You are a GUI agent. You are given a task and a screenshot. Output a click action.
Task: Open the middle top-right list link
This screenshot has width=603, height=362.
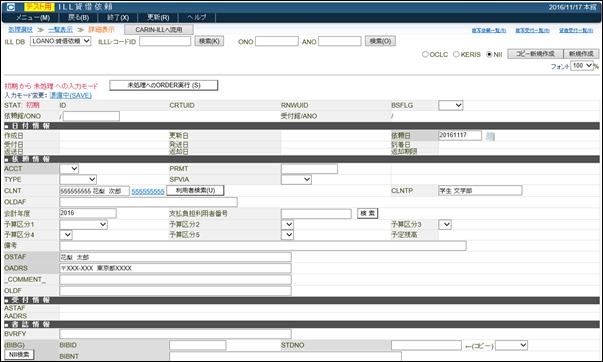532,30
